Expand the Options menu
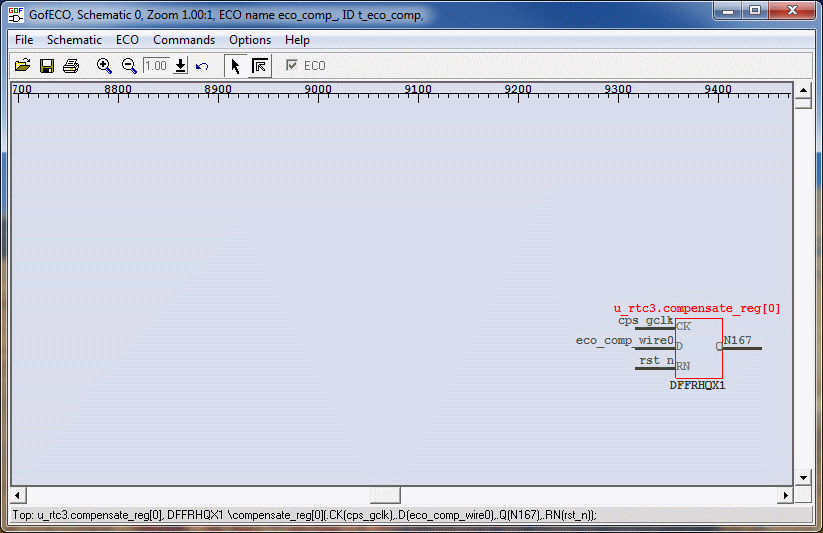 click(x=250, y=40)
